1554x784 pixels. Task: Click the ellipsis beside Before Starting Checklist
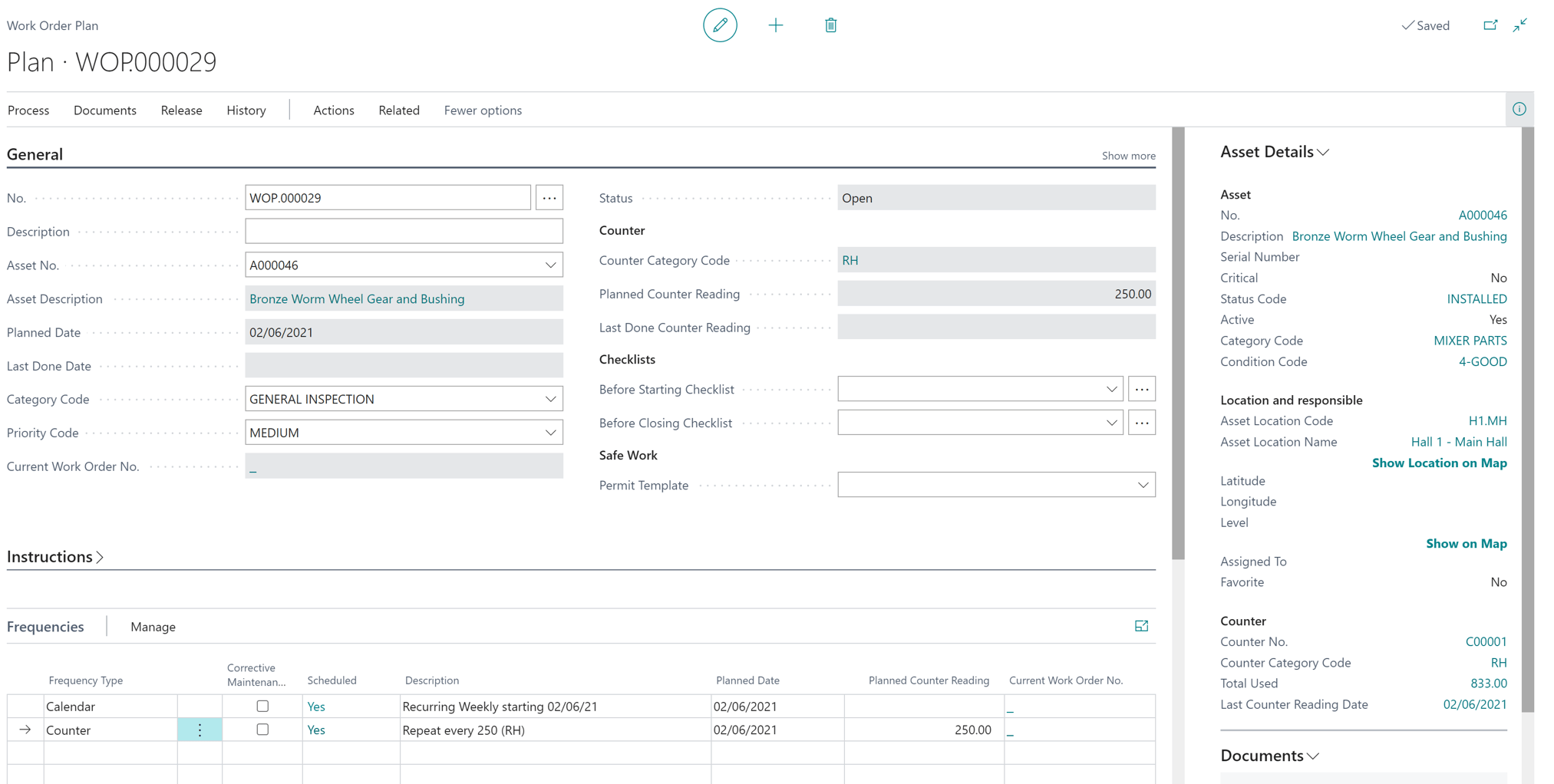(x=1142, y=389)
